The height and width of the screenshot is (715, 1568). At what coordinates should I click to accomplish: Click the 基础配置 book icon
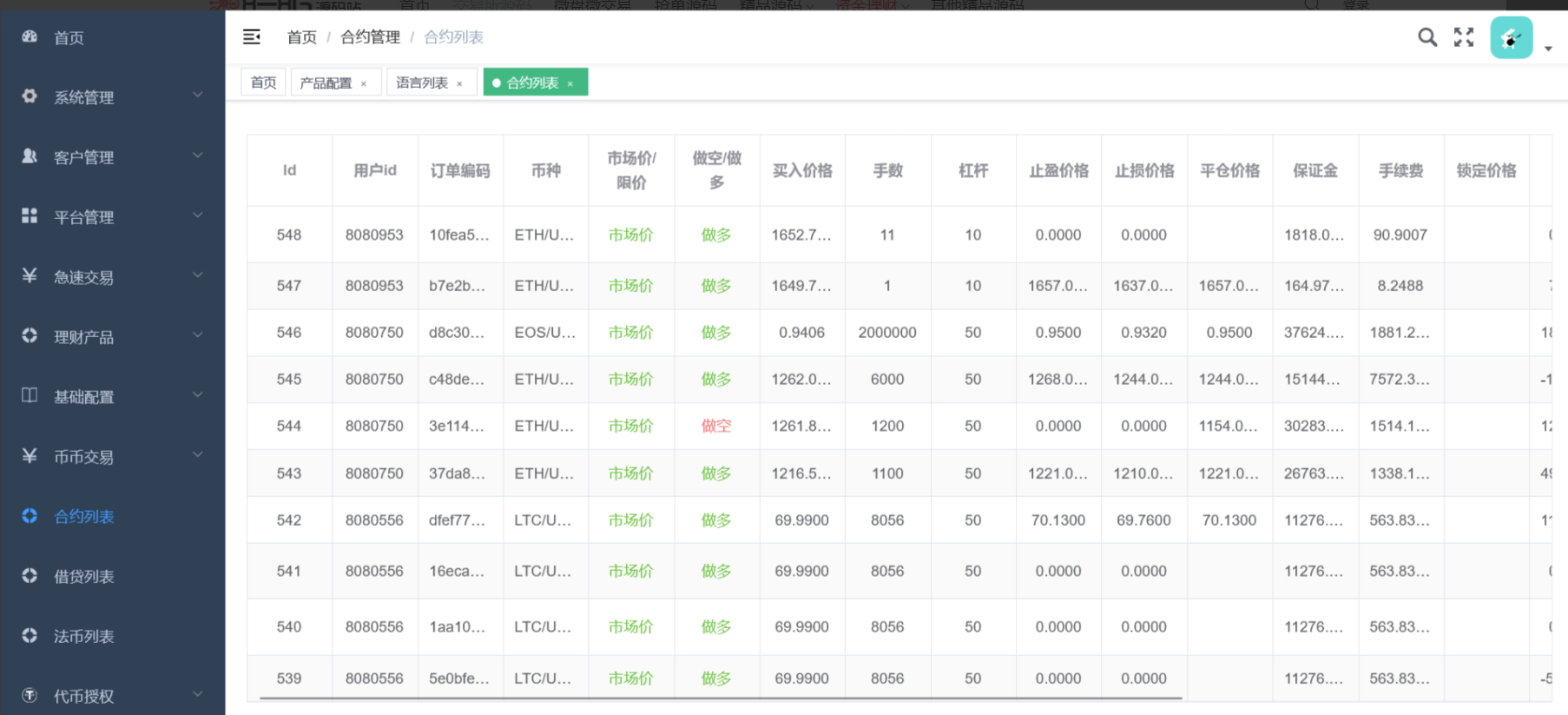coord(30,395)
